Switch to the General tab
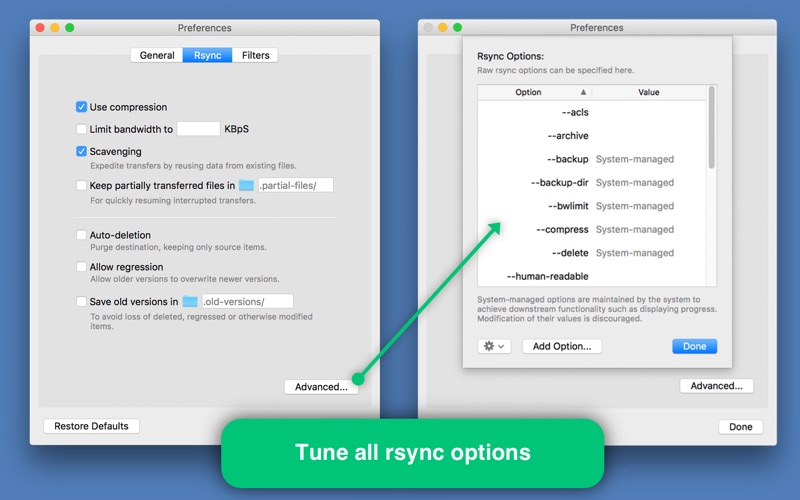This screenshot has width=800, height=500. pos(157,55)
